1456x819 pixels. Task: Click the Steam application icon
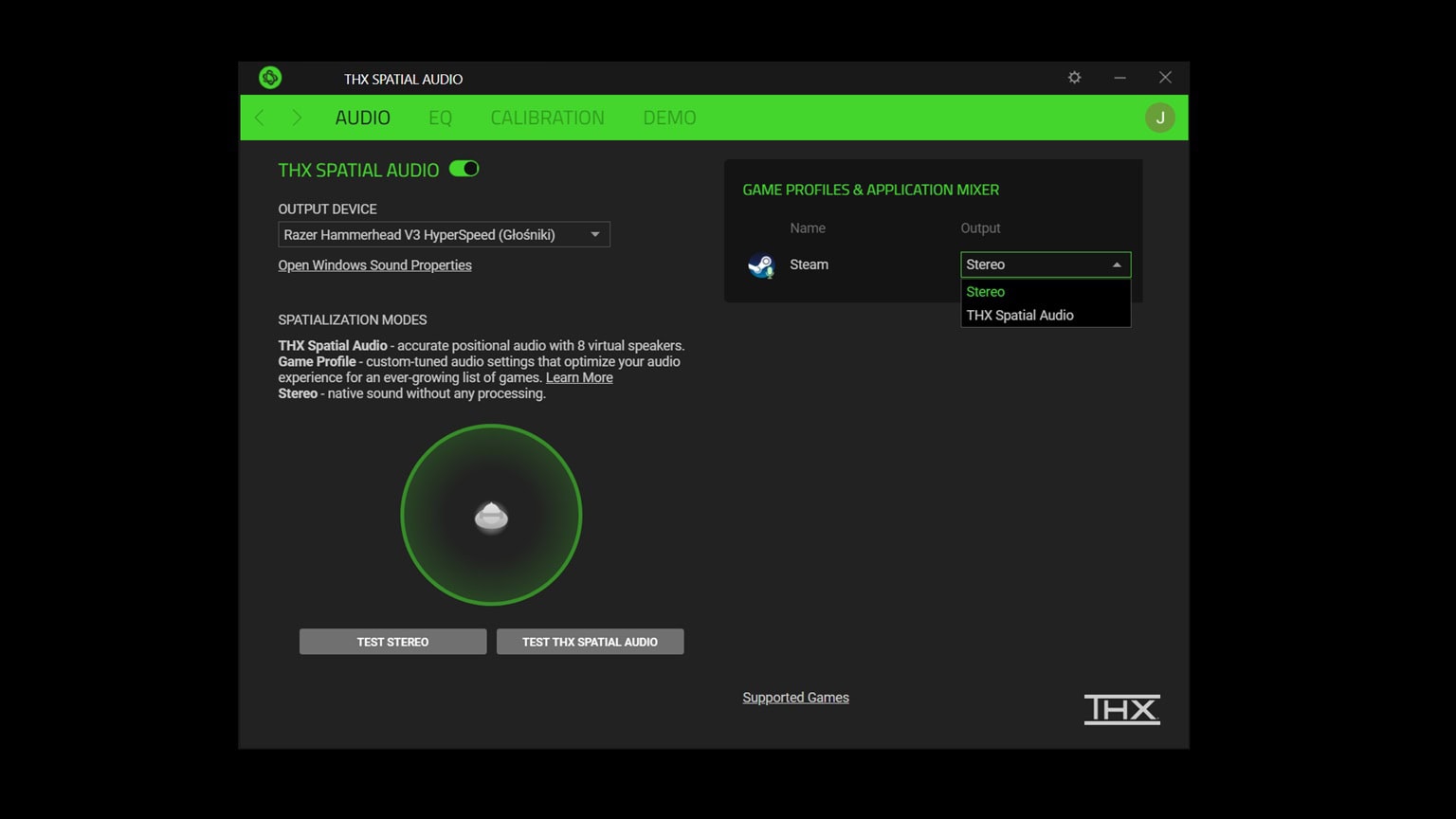coord(761,265)
